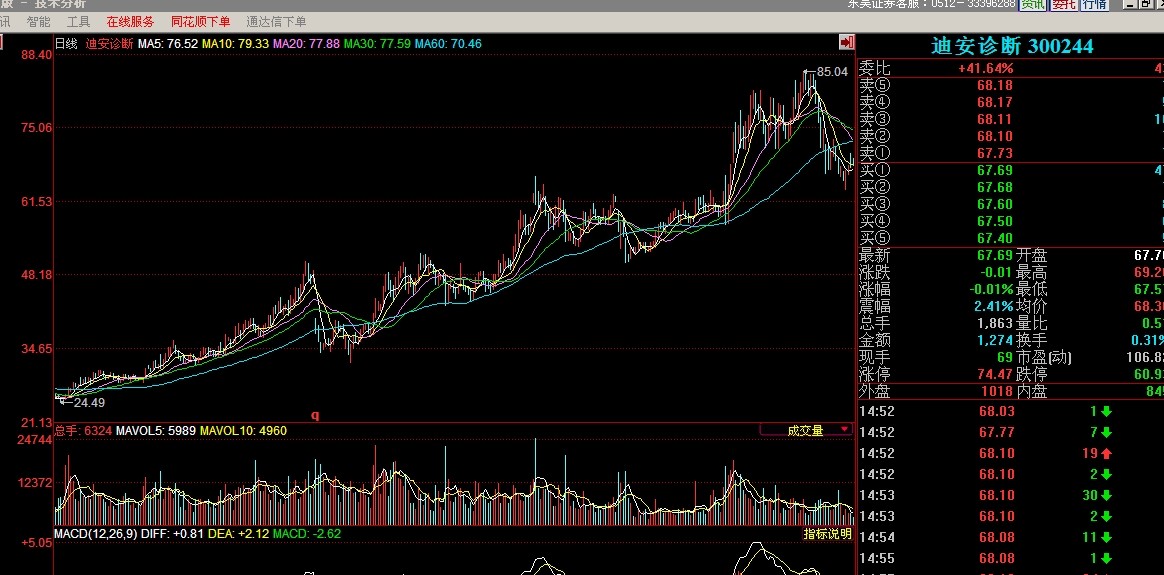This screenshot has width=1164, height=575.
Task: Click the 换手 label
Action: (x=1032, y=341)
